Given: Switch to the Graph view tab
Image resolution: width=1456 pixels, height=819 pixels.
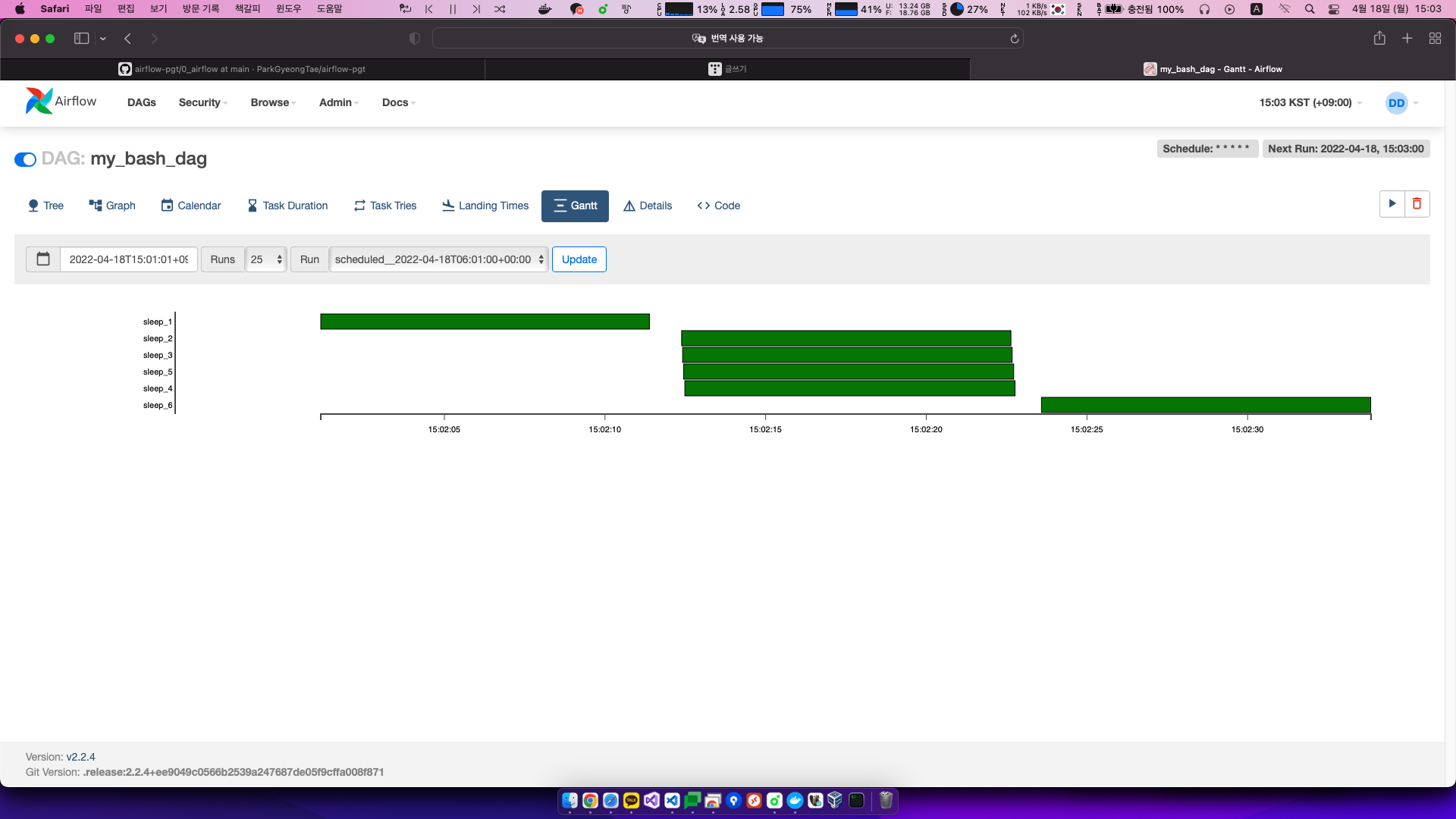Looking at the screenshot, I should coord(112,206).
